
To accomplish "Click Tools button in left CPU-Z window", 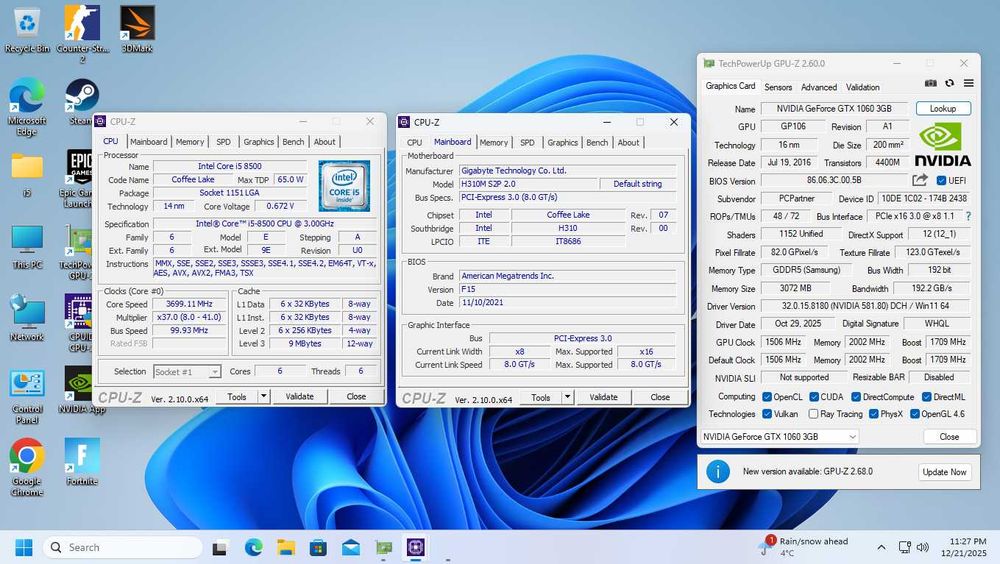I will coord(237,396).
